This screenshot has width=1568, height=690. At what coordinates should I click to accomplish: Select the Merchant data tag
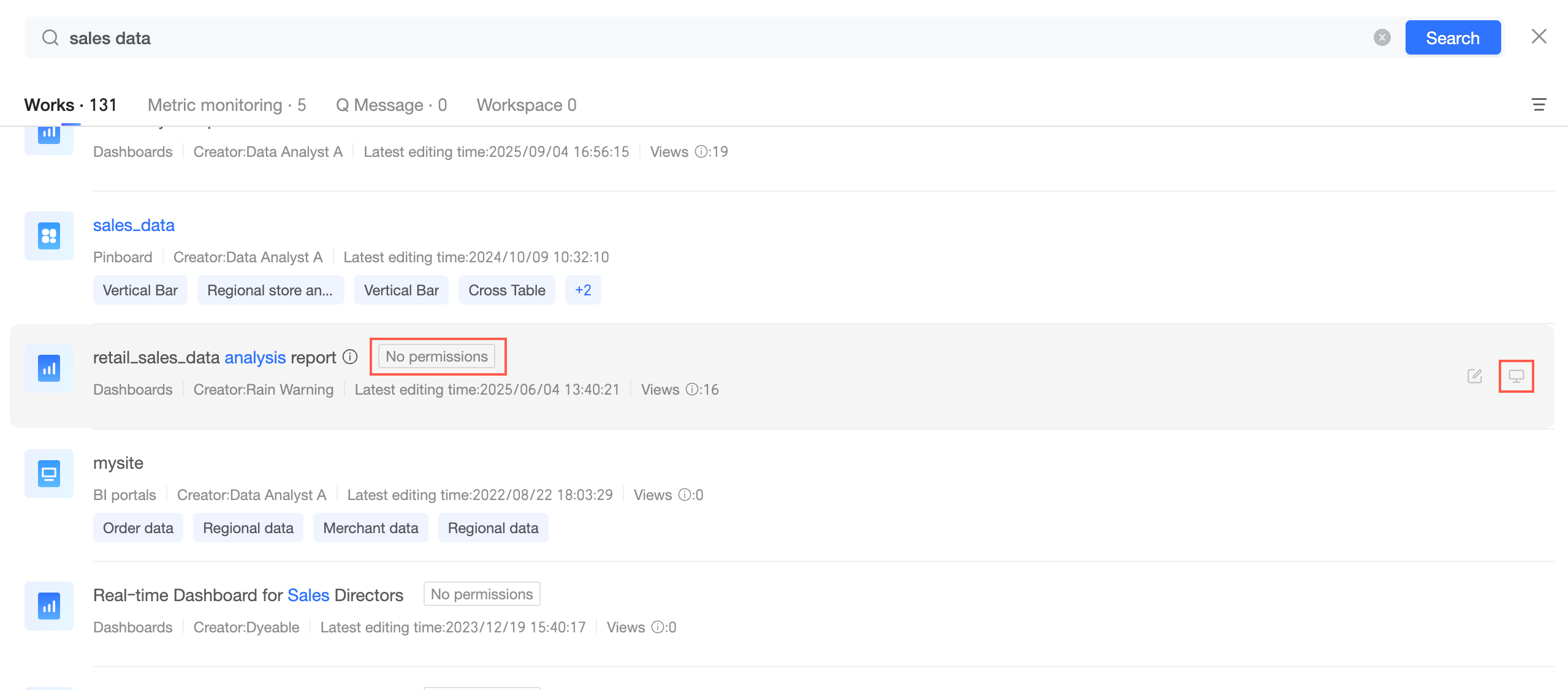[371, 528]
